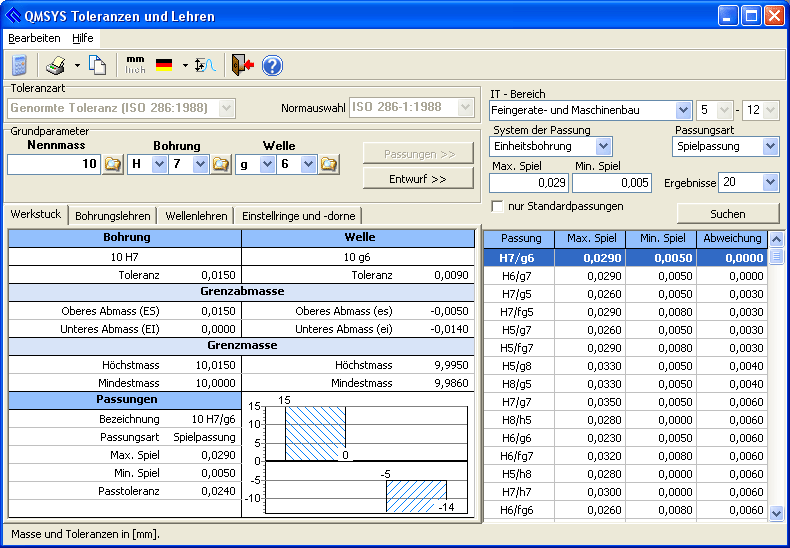This screenshot has width=790, height=548.
Task: Click the folder icon next to Welle grade
Action: pos(328,164)
